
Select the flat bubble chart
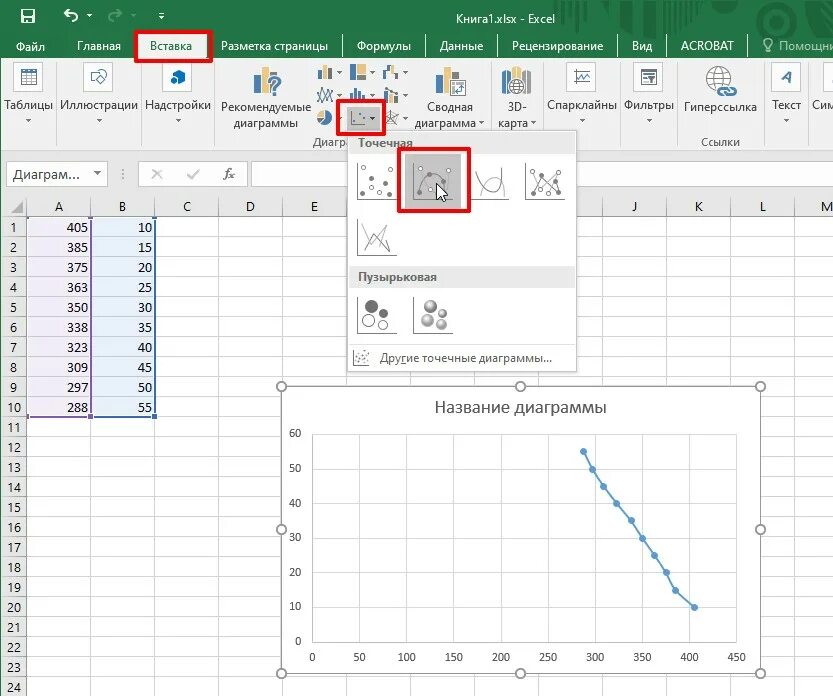(376, 316)
